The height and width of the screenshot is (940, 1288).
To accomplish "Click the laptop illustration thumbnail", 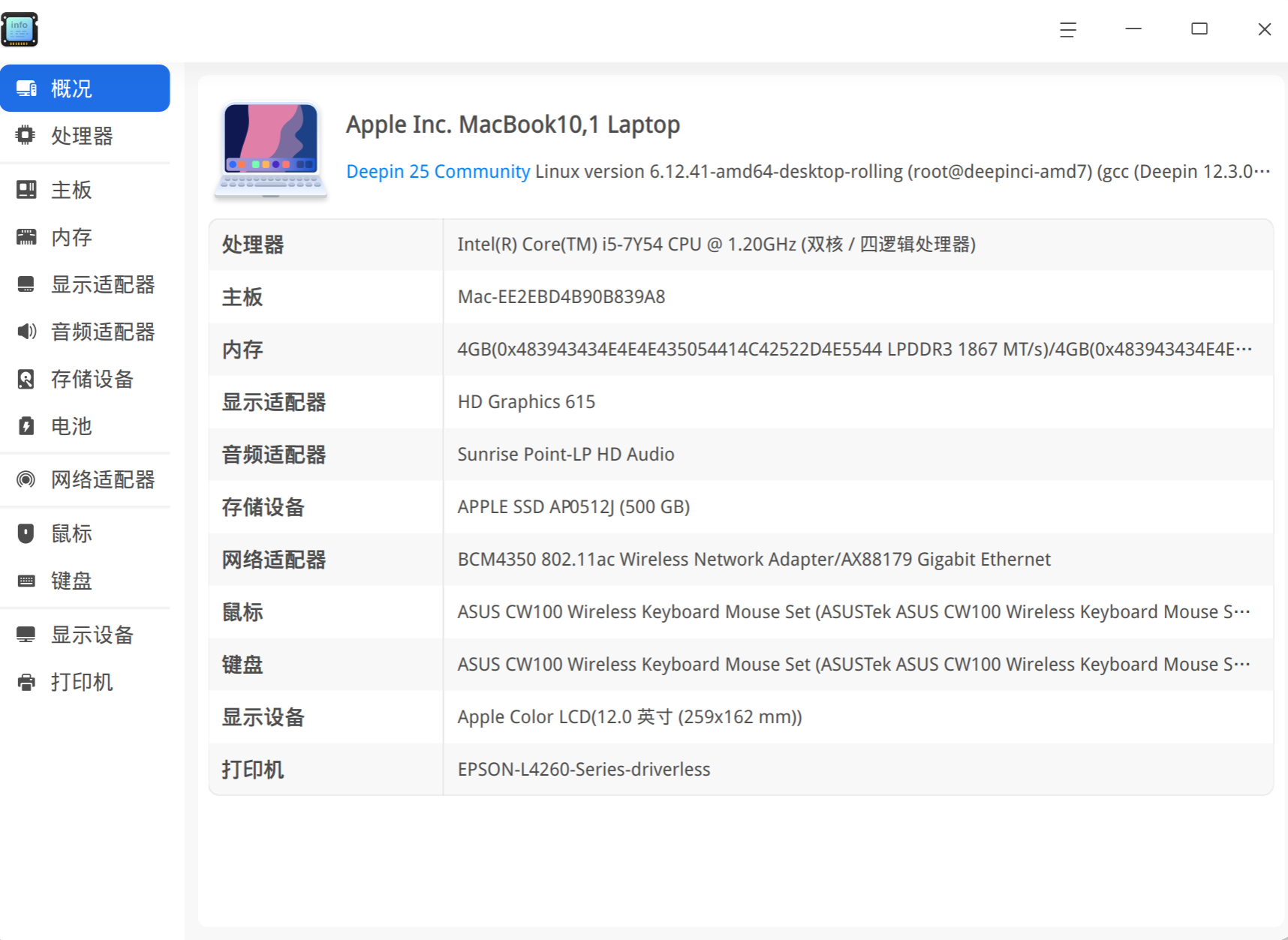I will point(271,150).
